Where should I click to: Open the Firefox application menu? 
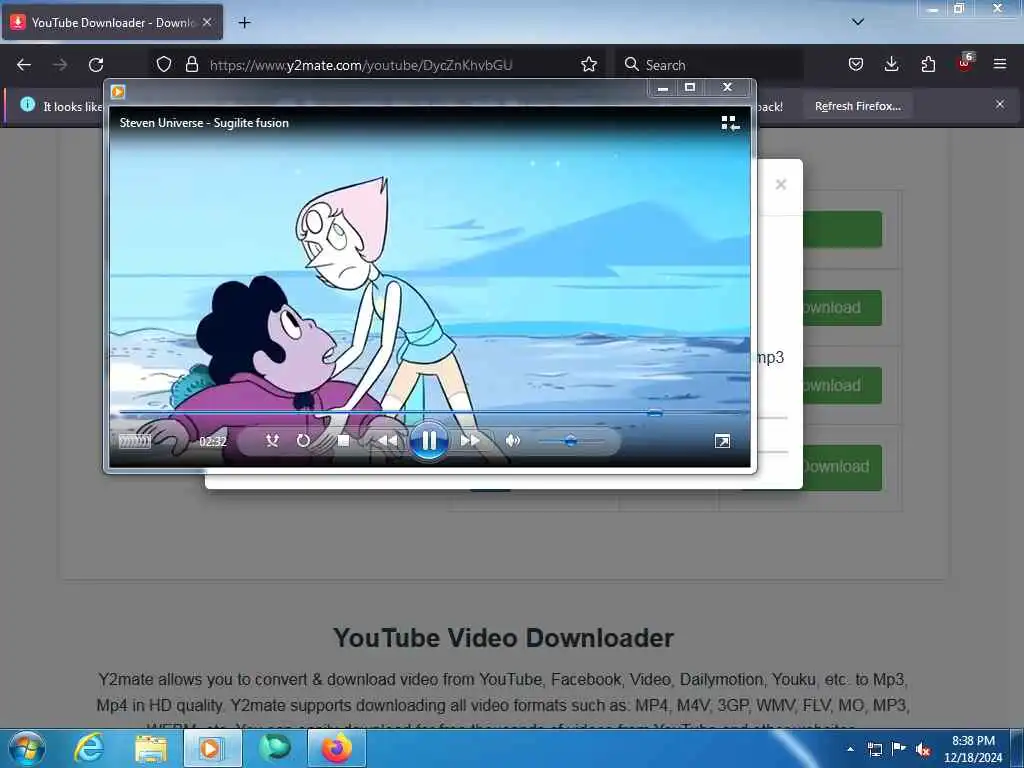(x=1000, y=64)
